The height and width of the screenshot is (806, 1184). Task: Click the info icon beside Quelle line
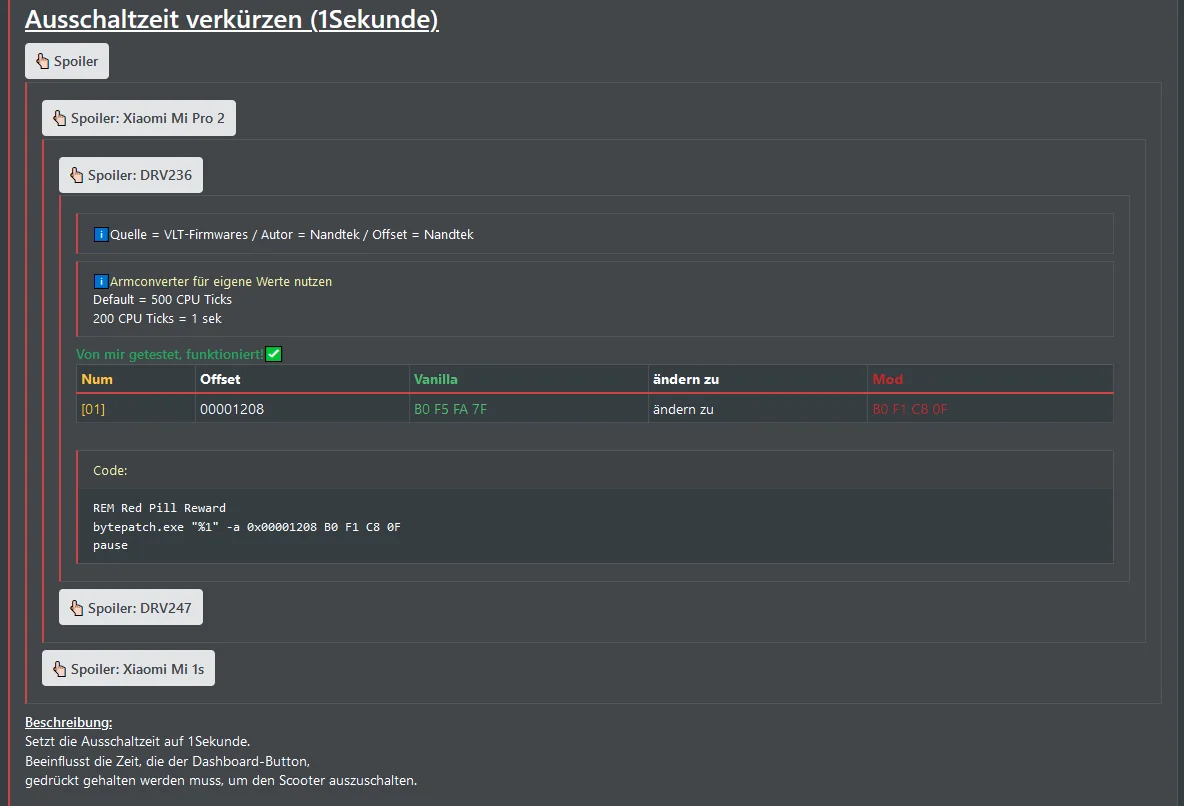pos(101,235)
